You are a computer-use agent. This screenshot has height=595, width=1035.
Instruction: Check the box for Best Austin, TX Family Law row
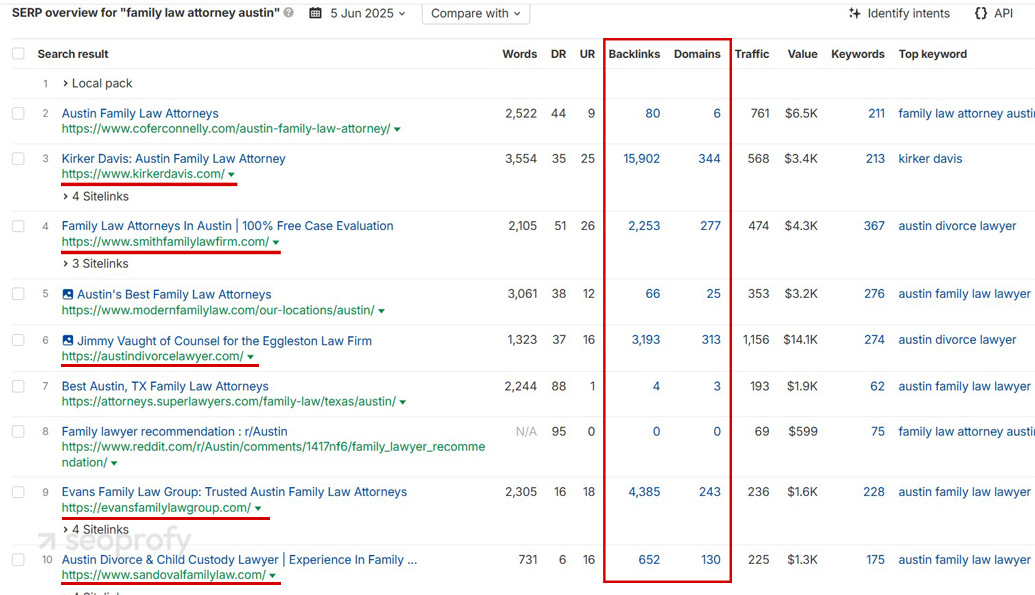(x=18, y=386)
